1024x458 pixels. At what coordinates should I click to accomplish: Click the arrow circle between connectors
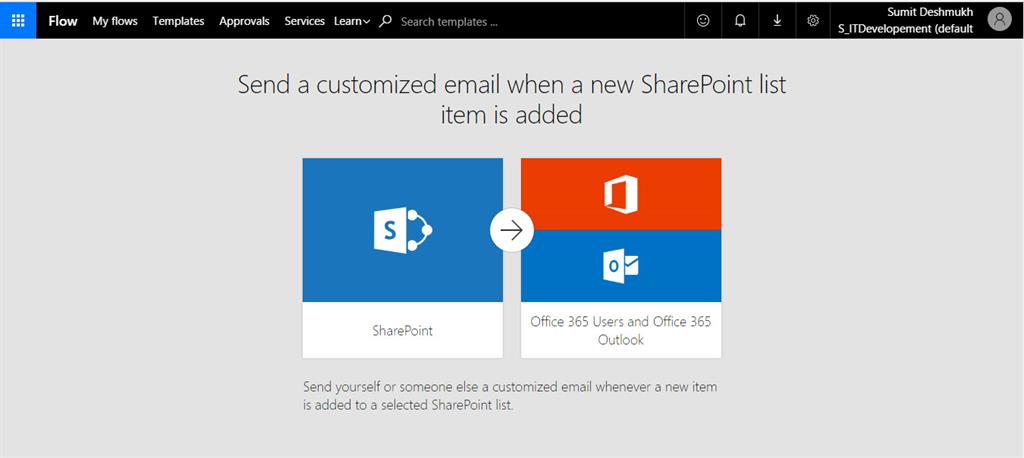511,231
